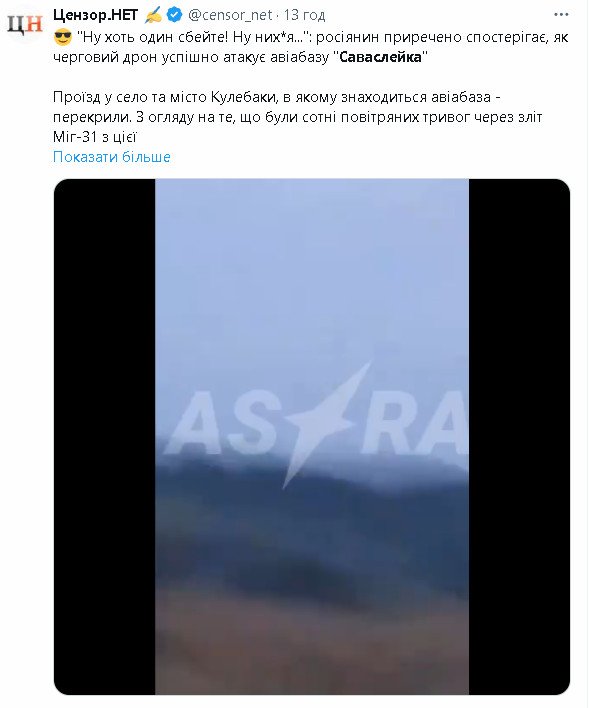Click the bold Саваслейка text
This screenshot has height=708, width=589.
pos(380,57)
